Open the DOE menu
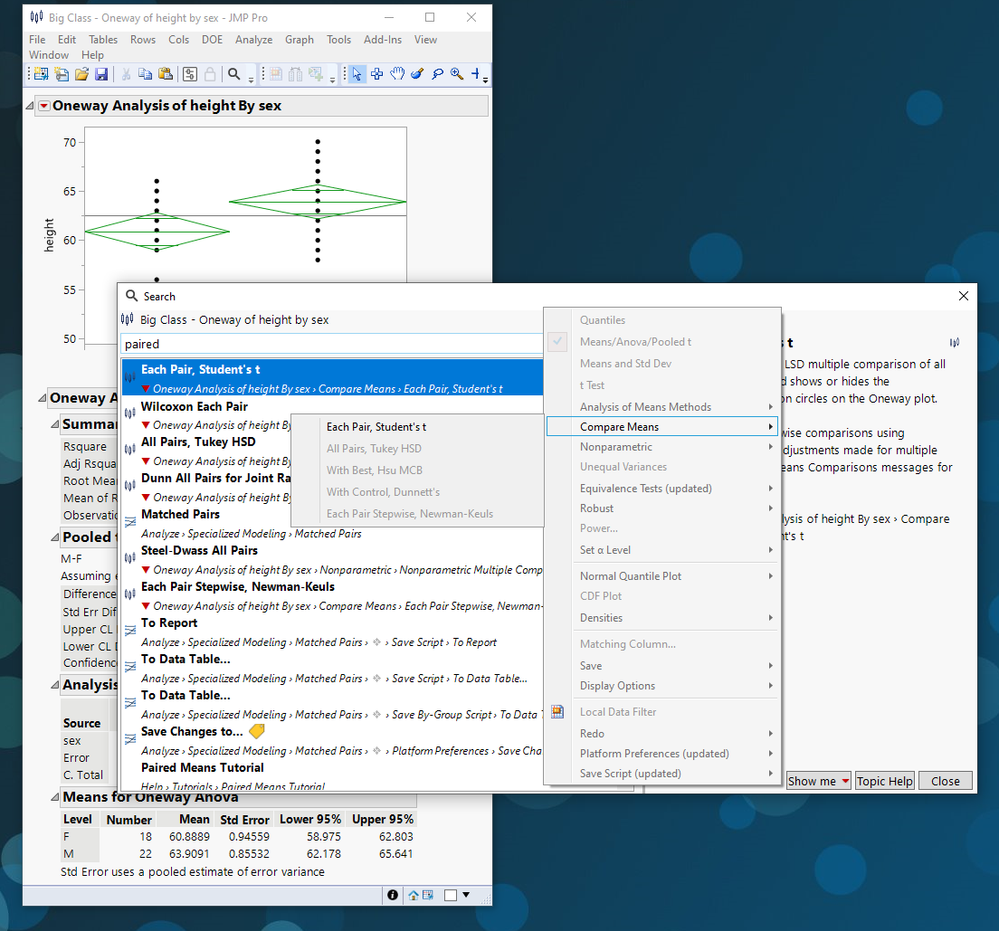The image size is (999, 931). [x=212, y=40]
